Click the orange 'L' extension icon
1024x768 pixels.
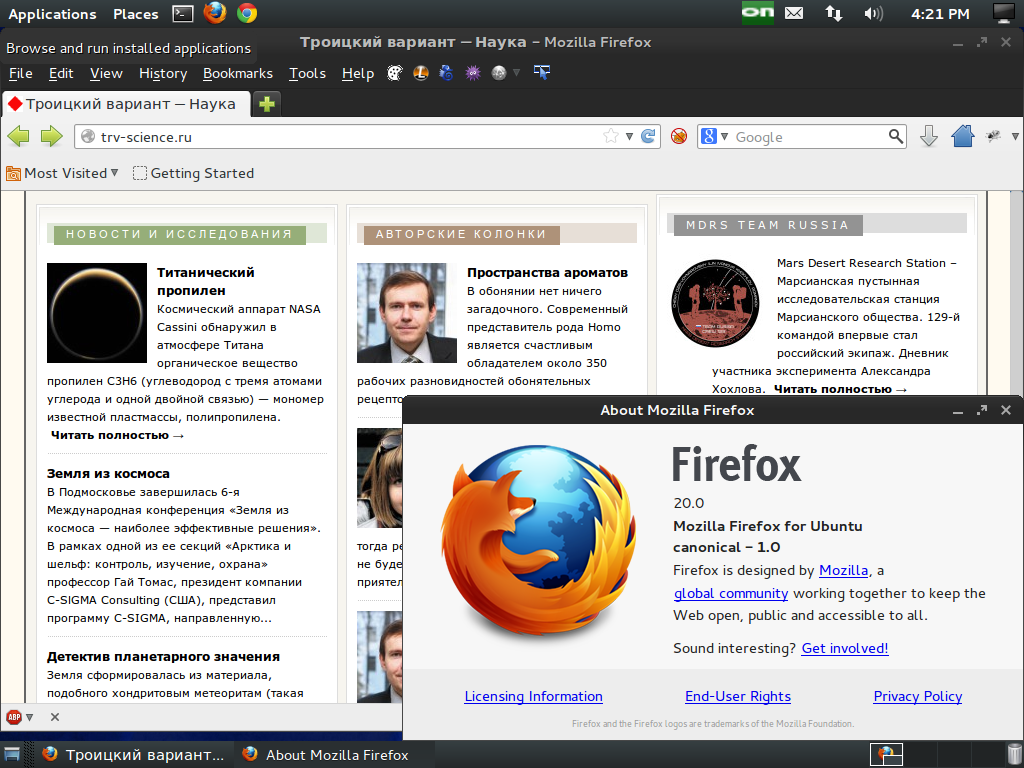pyautogui.click(x=421, y=73)
